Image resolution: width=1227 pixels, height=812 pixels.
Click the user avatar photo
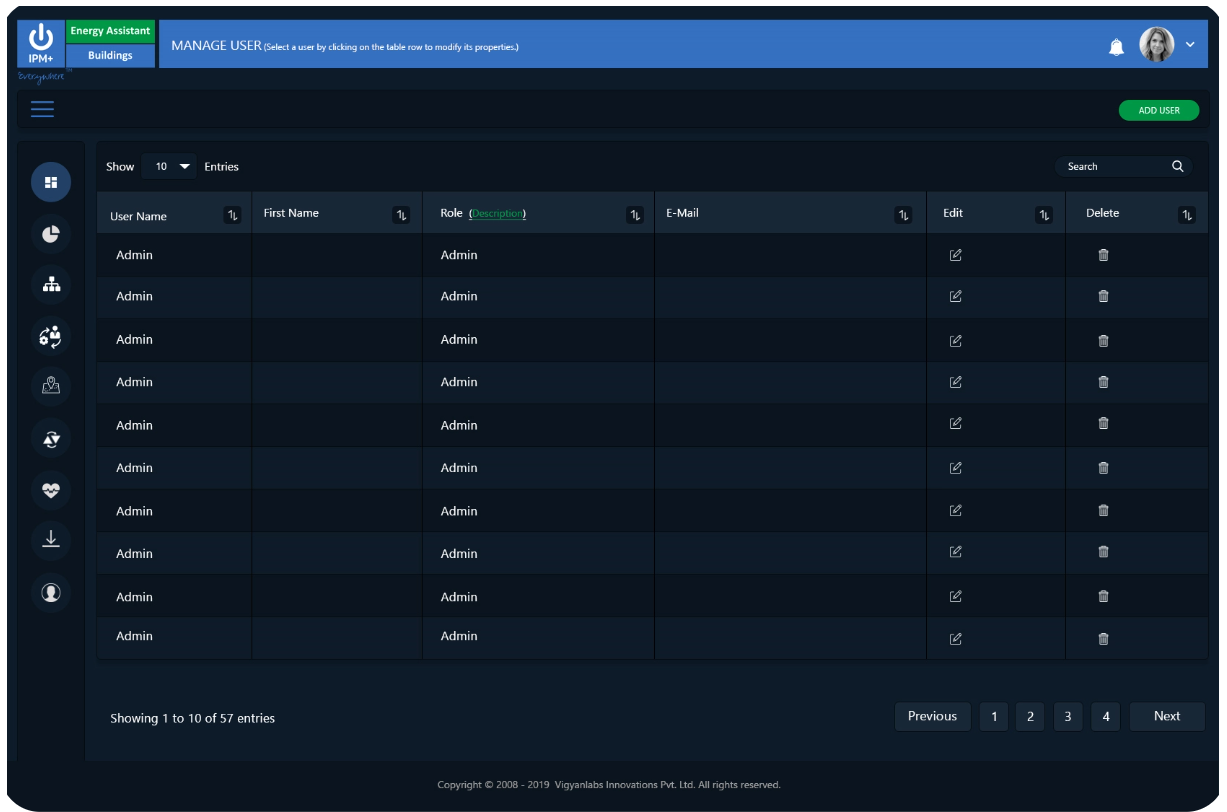click(x=1157, y=45)
